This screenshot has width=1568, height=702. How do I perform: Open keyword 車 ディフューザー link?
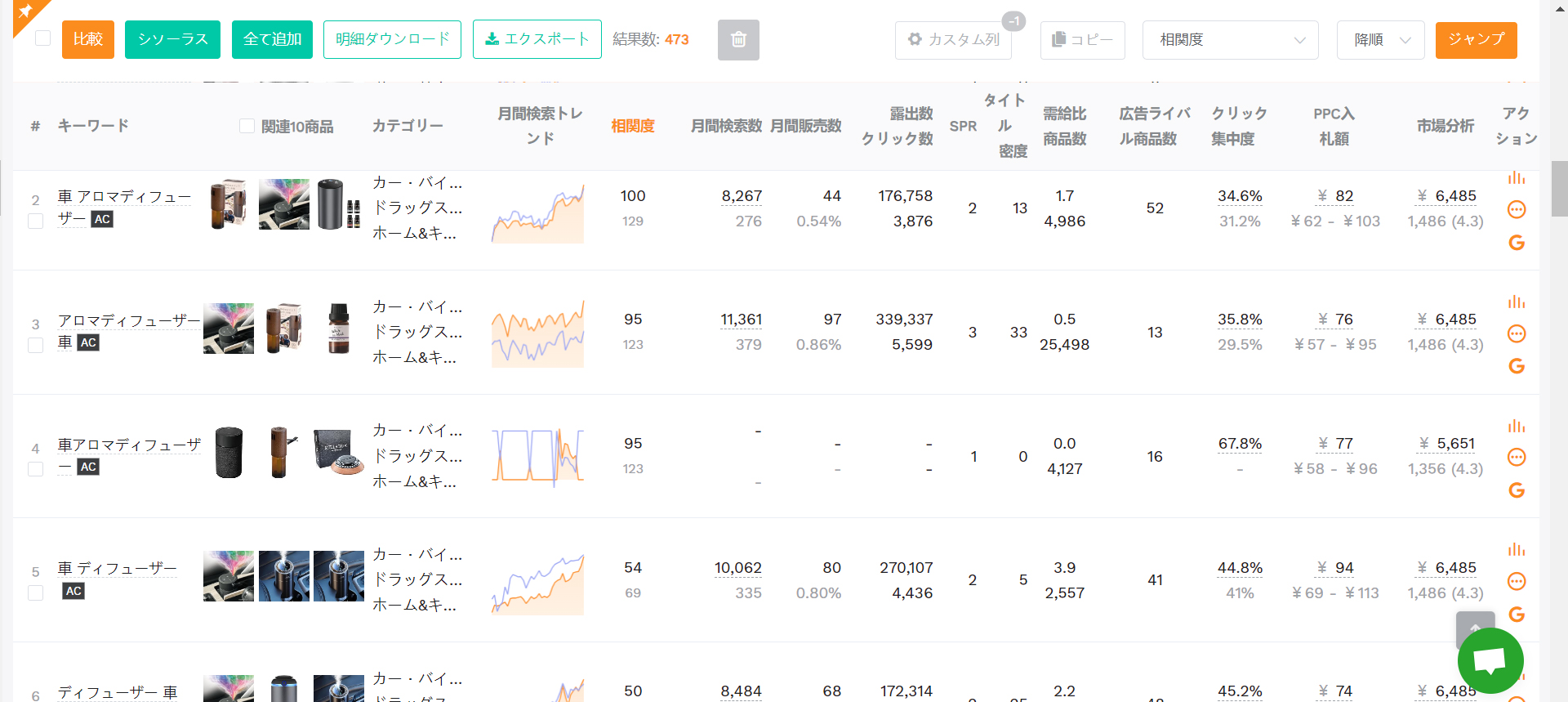pyautogui.click(x=117, y=568)
